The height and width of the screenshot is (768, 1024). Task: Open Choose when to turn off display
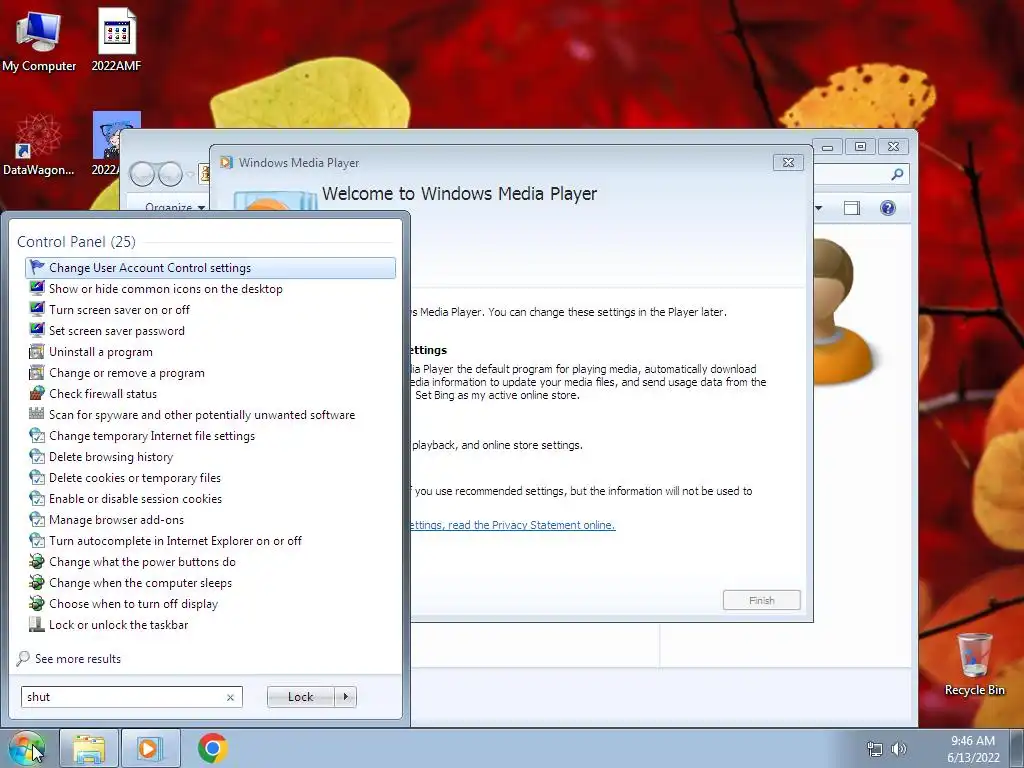[x=210, y=603]
